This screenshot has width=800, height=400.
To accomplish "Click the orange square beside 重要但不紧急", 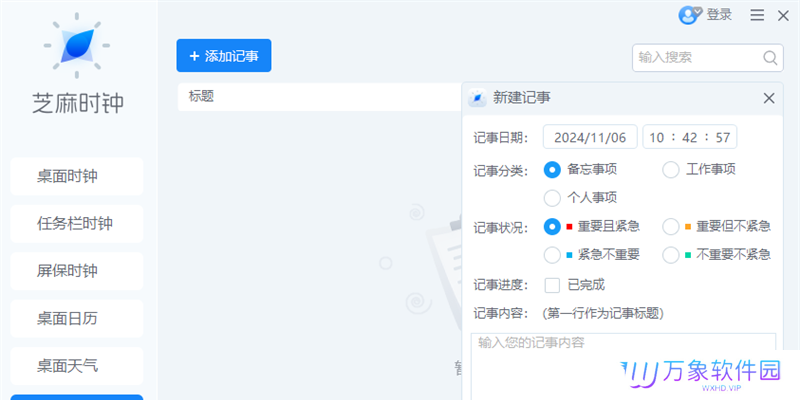I will (x=688, y=227).
